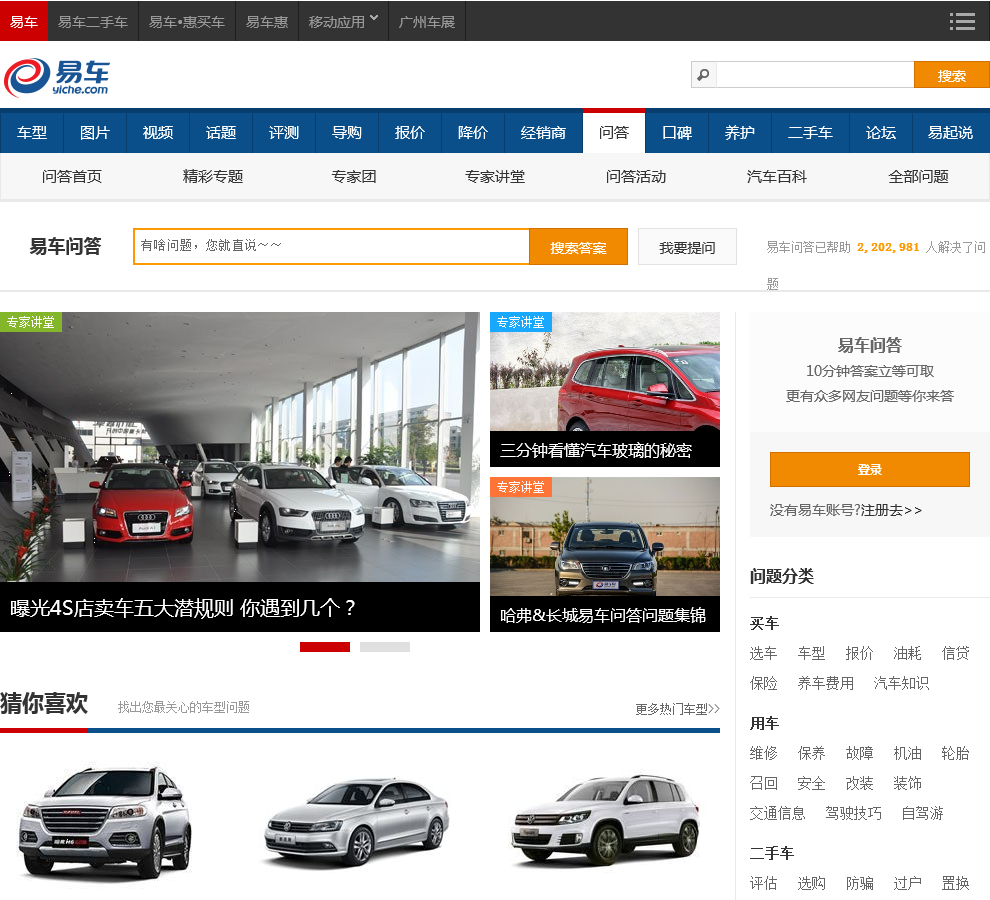The width and height of the screenshot is (990, 900).
Task: Select the active 问答 nav tab
Action: (x=614, y=131)
